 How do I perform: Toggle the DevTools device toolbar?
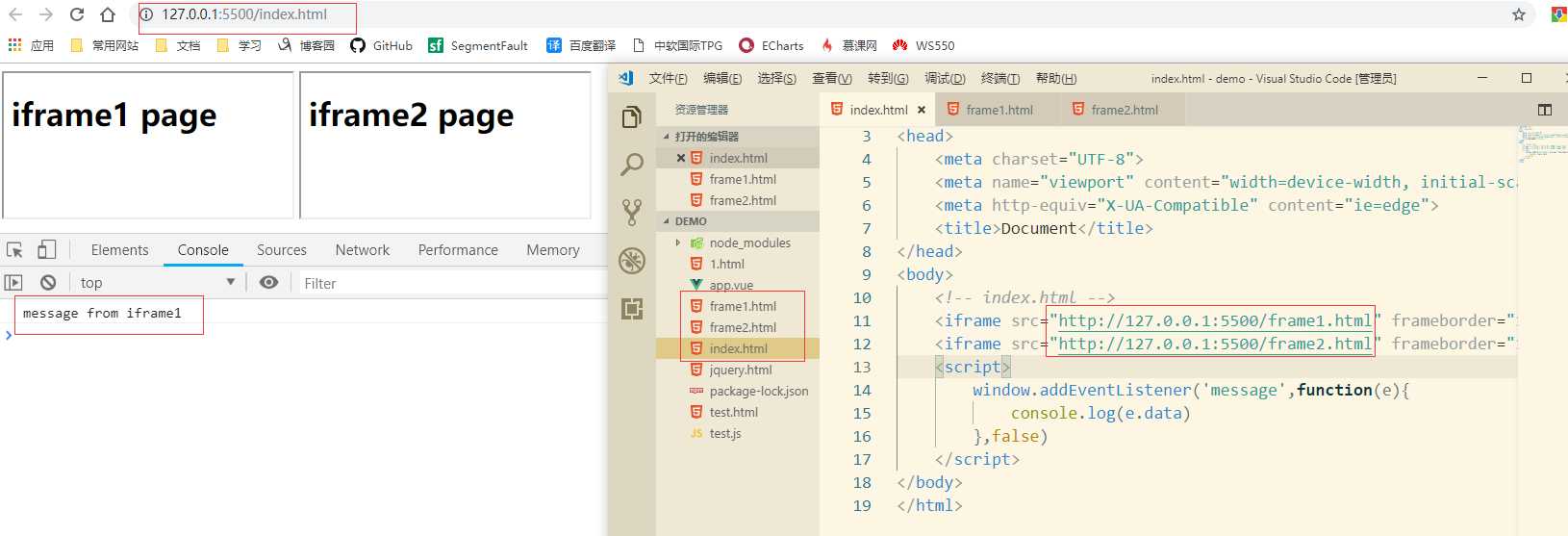point(46,250)
